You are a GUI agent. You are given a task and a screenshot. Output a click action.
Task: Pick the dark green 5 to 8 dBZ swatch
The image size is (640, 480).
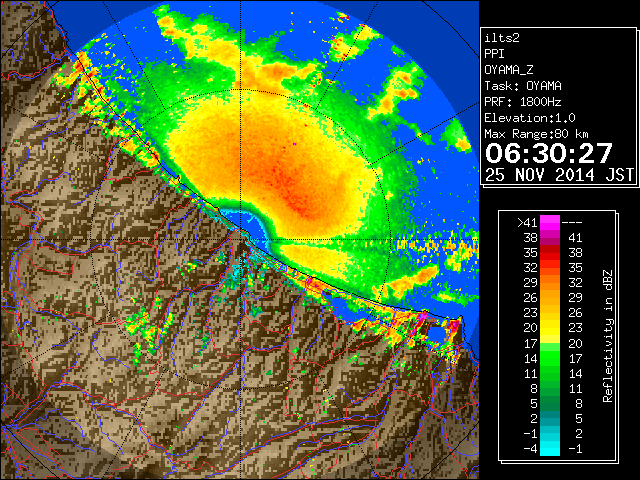point(550,403)
